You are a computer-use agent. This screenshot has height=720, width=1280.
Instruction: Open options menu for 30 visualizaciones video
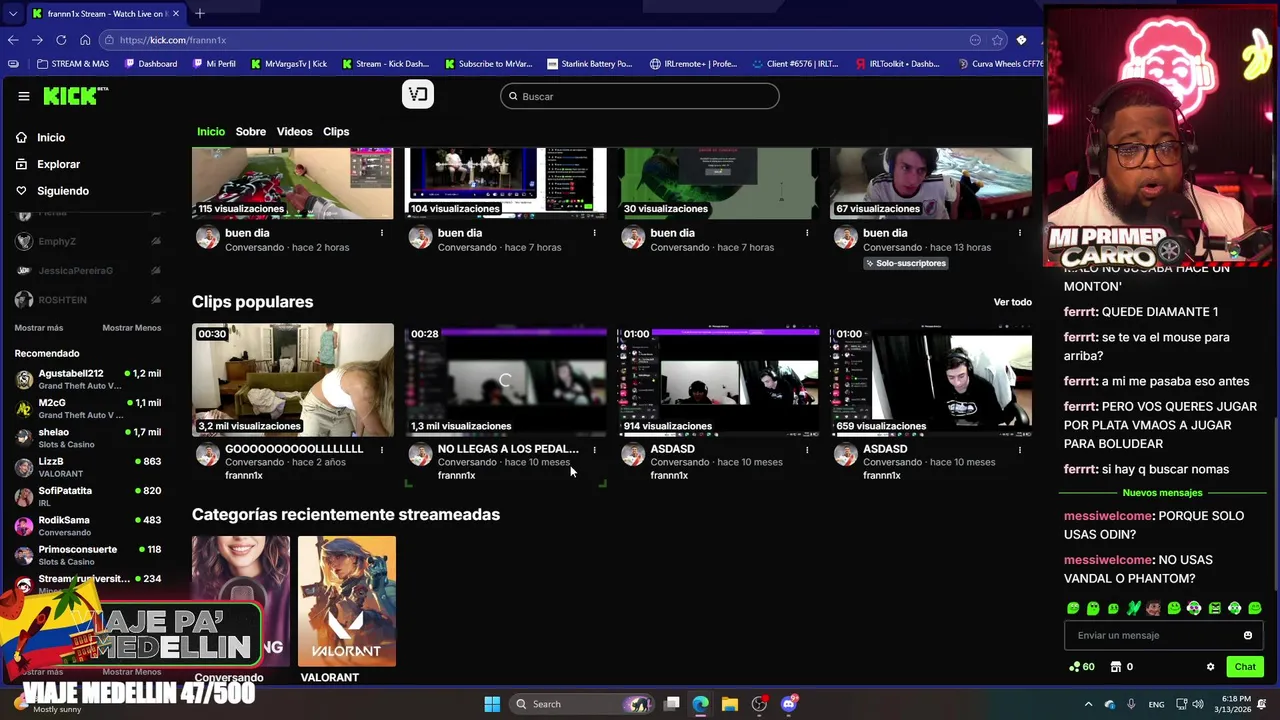[x=807, y=233]
